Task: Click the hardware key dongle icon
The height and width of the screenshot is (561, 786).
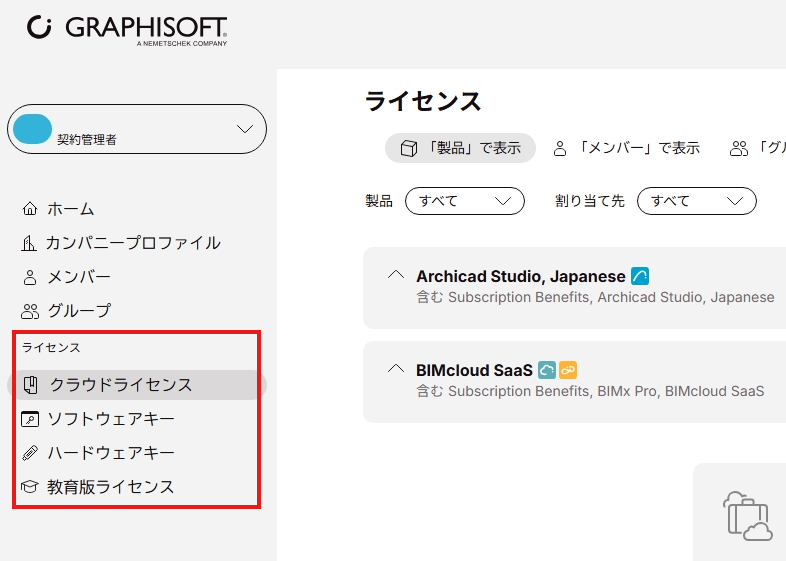Action: [x=30, y=453]
